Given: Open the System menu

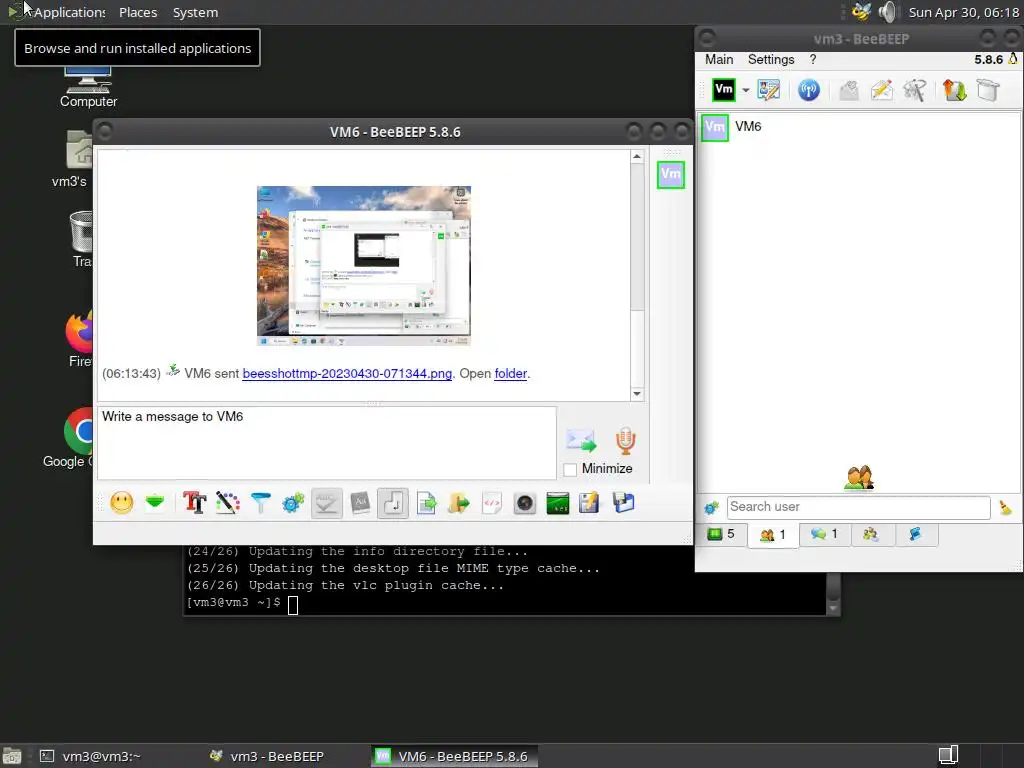Looking at the screenshot, I should click(x=195, y=12).
